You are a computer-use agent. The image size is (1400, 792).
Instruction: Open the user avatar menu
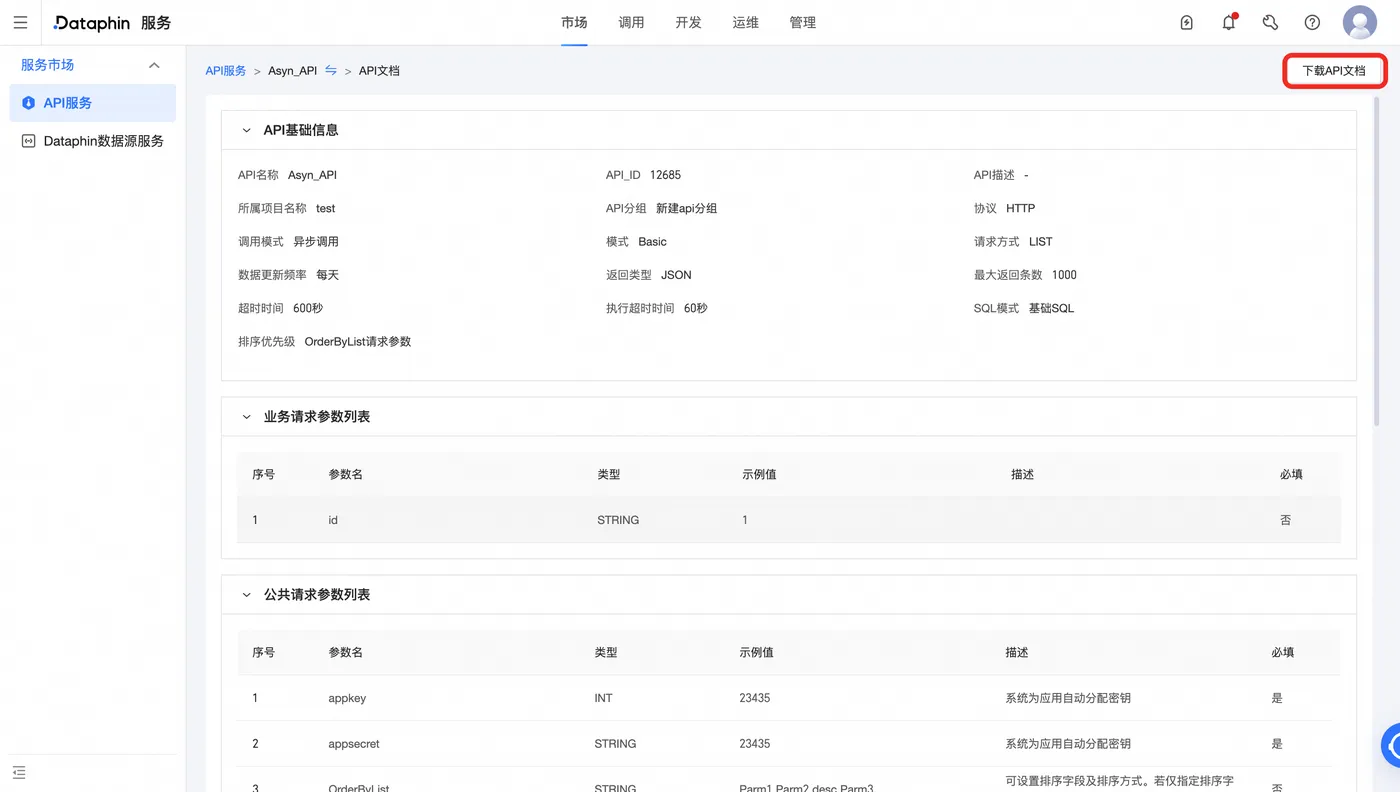(x=1360, y=22)
